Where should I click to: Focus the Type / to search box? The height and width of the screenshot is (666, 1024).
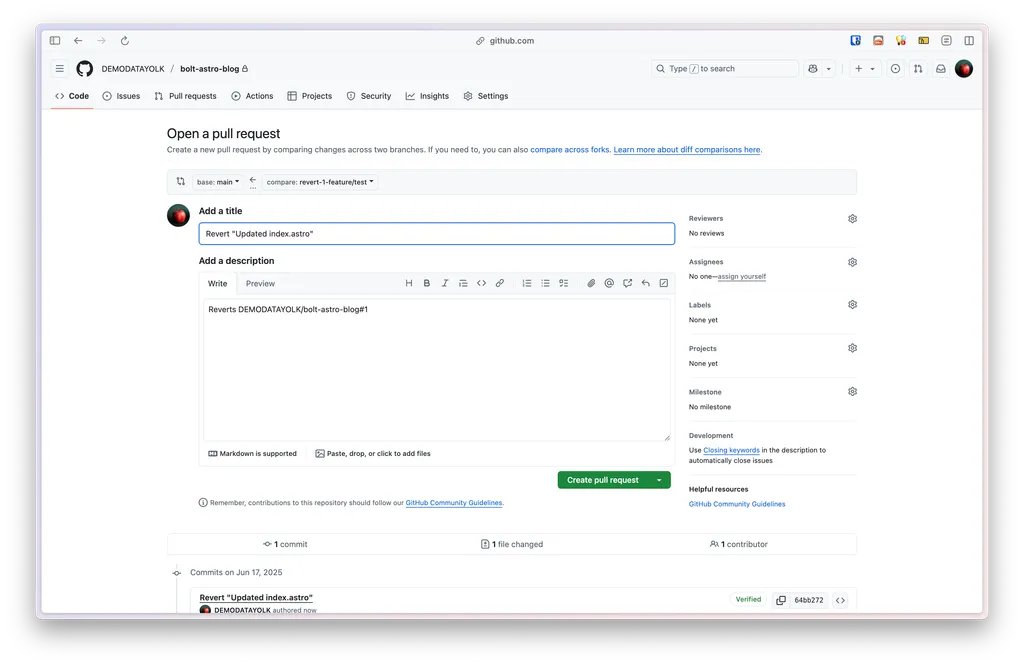point(725,69)
